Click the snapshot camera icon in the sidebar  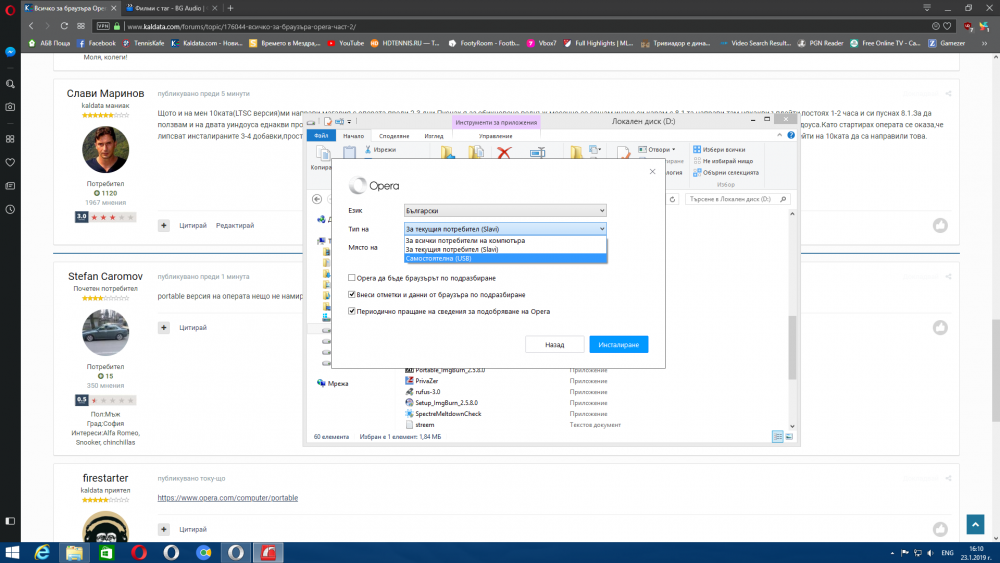click(x=10, y=107)
